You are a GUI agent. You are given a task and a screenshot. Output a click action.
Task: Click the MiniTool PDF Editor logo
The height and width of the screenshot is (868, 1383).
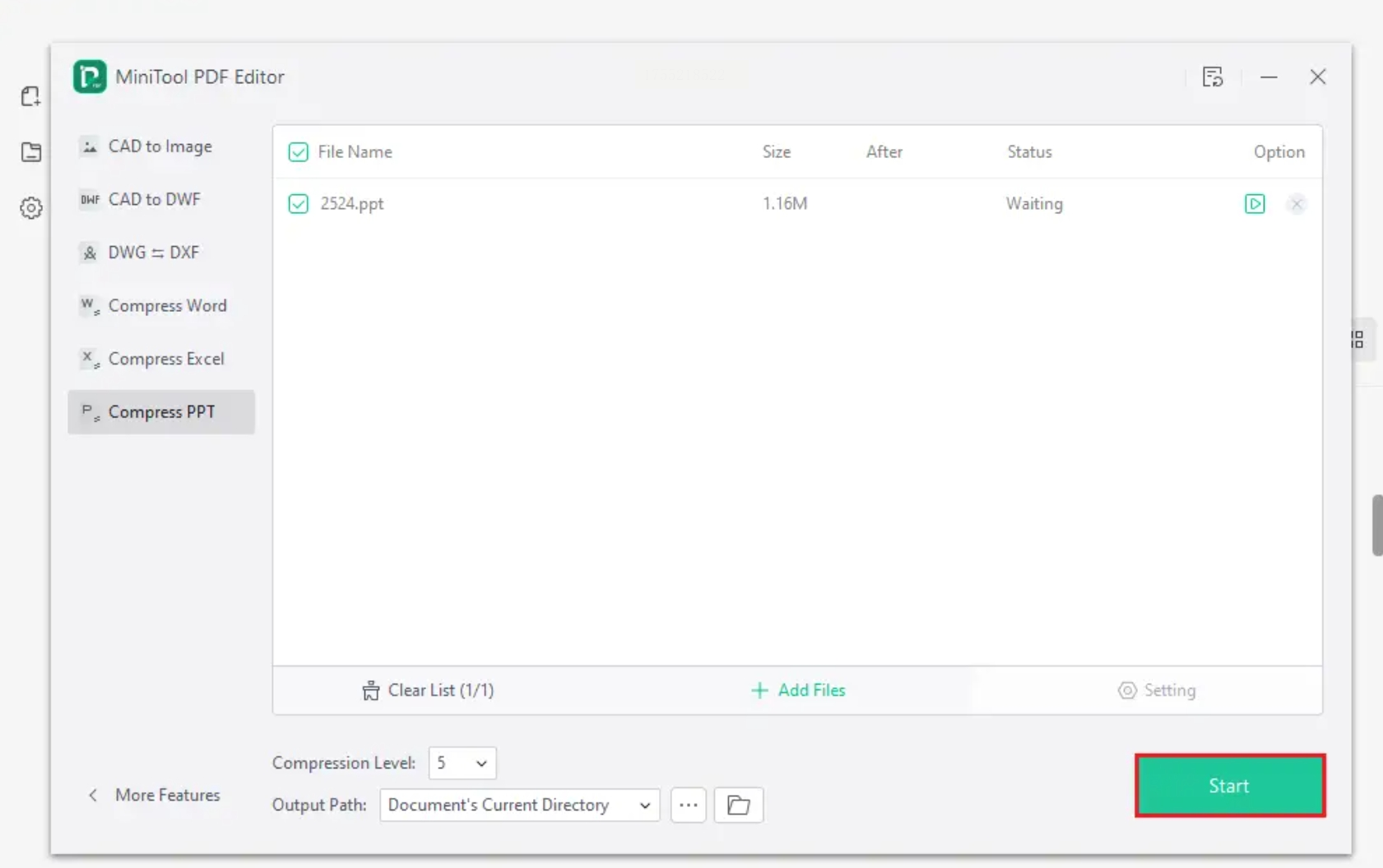pyautogui.click(x=90, y=77)
